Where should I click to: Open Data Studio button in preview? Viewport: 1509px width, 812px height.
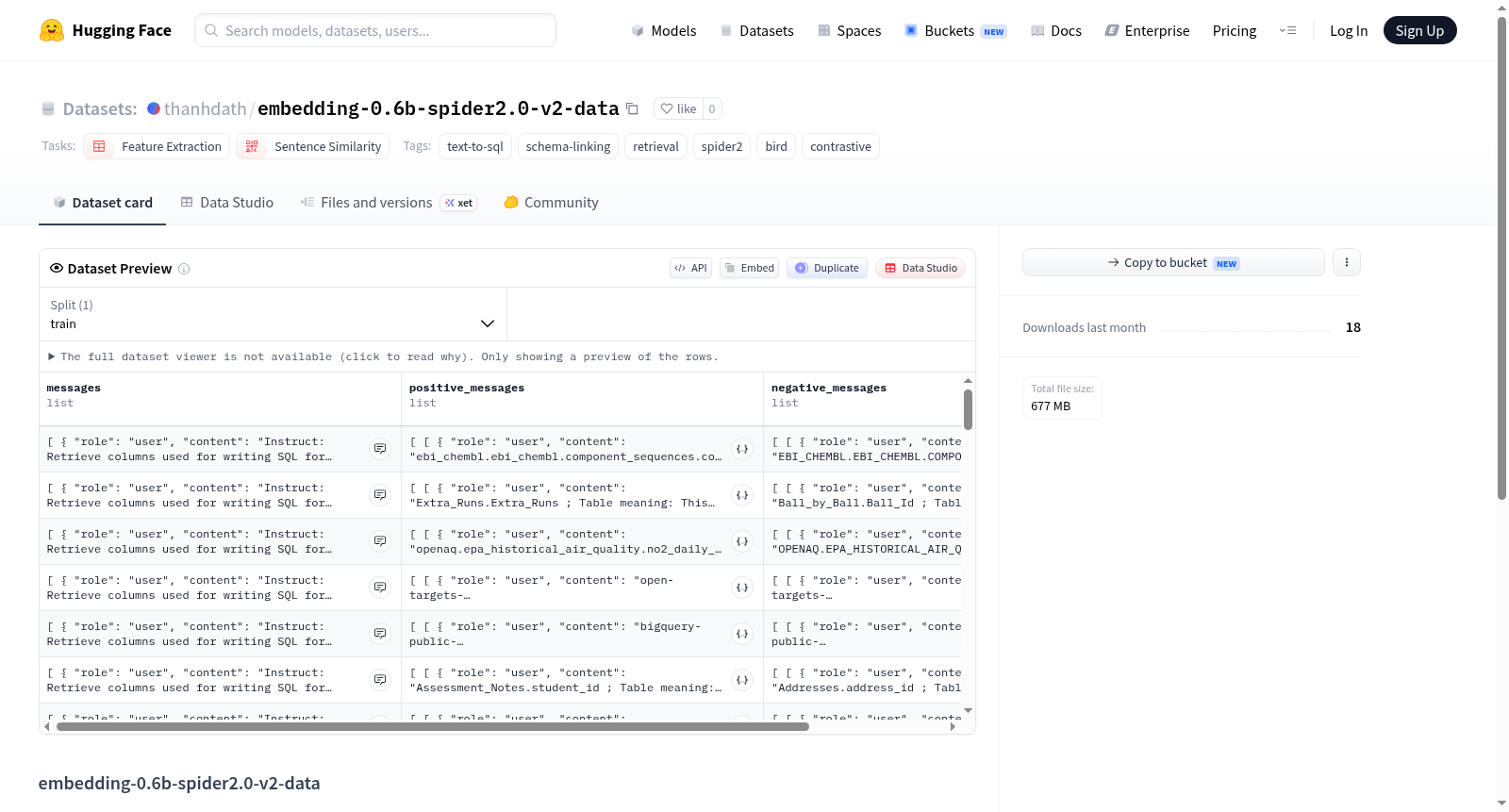pyautogui.click(x=920, y=268)
